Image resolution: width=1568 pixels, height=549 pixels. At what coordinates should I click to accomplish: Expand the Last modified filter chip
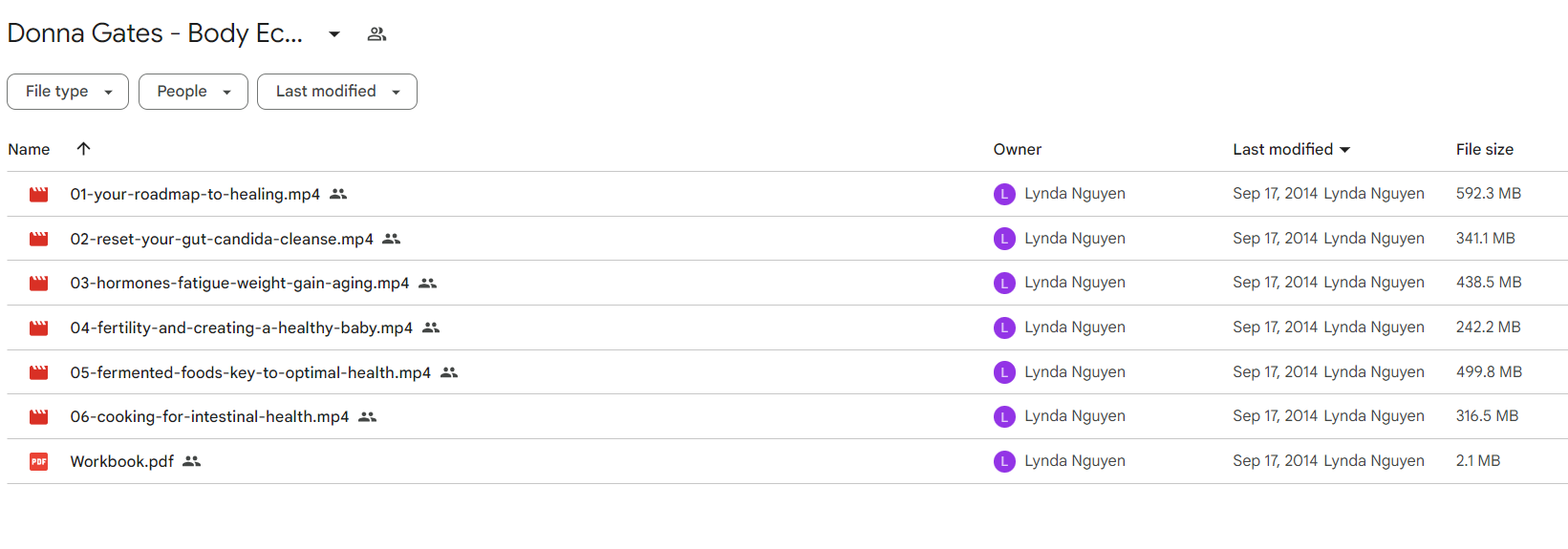coord(336,92)
